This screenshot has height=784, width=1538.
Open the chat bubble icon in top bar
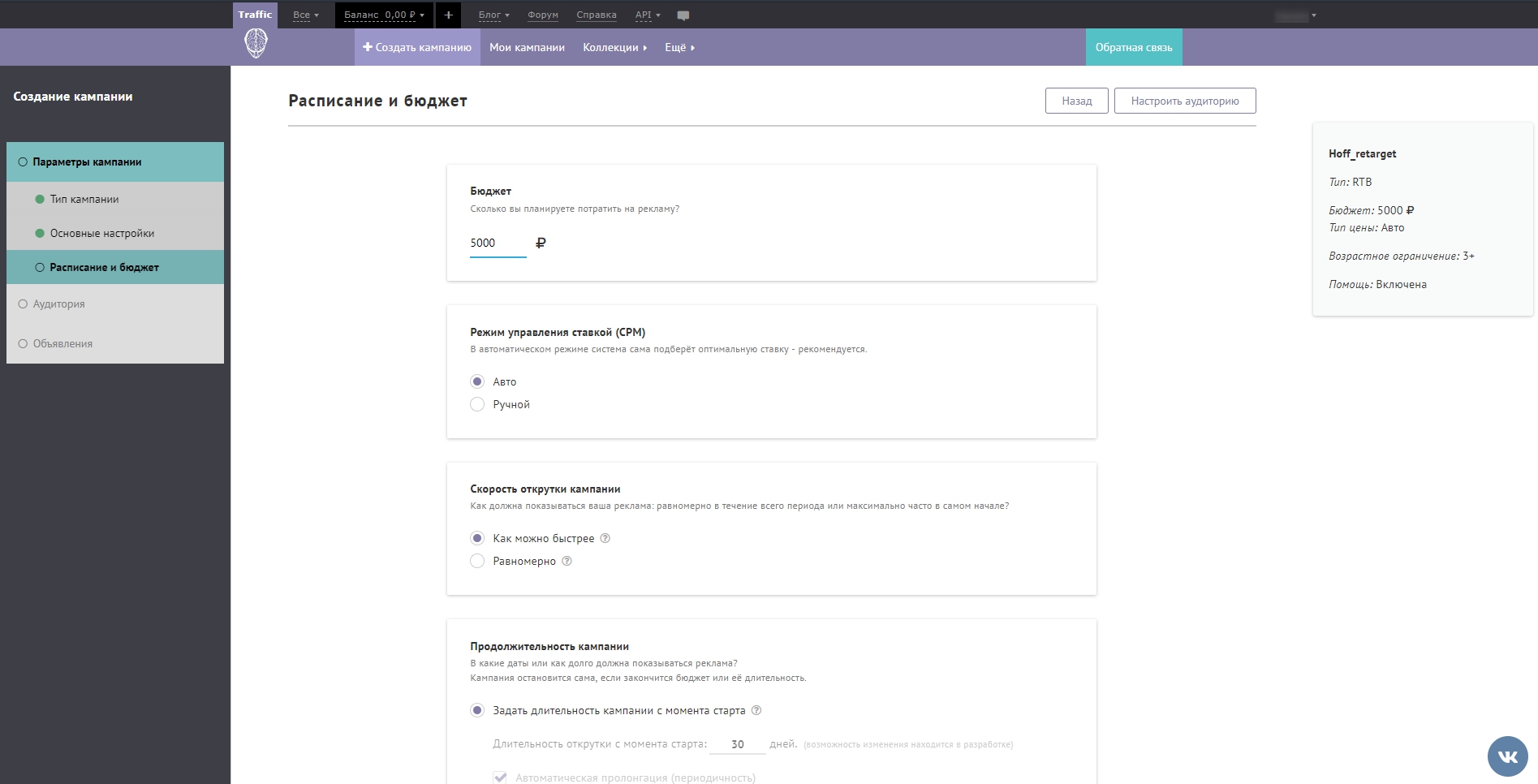[x=683, y=15]
